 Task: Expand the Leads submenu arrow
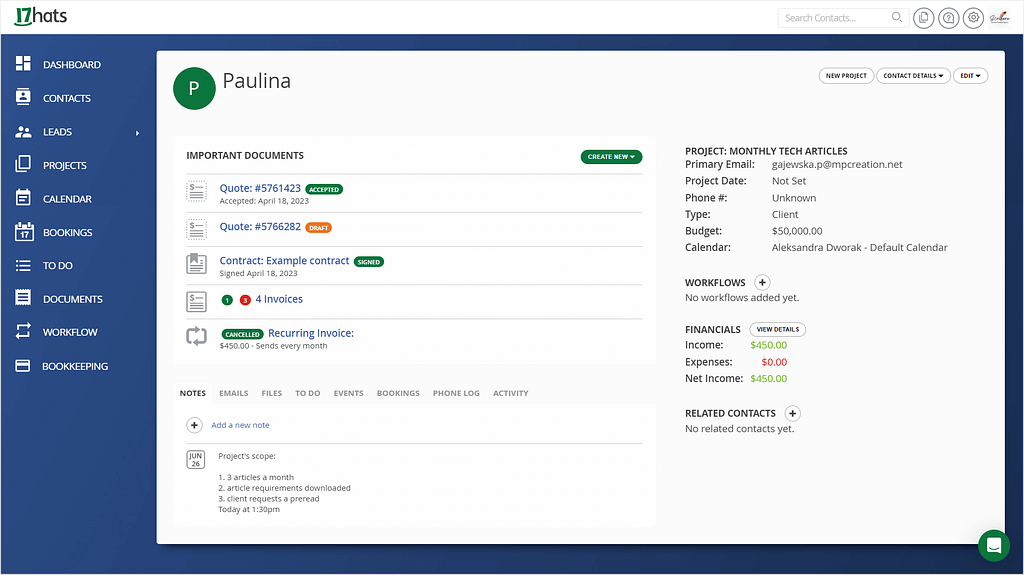point(137,133)
